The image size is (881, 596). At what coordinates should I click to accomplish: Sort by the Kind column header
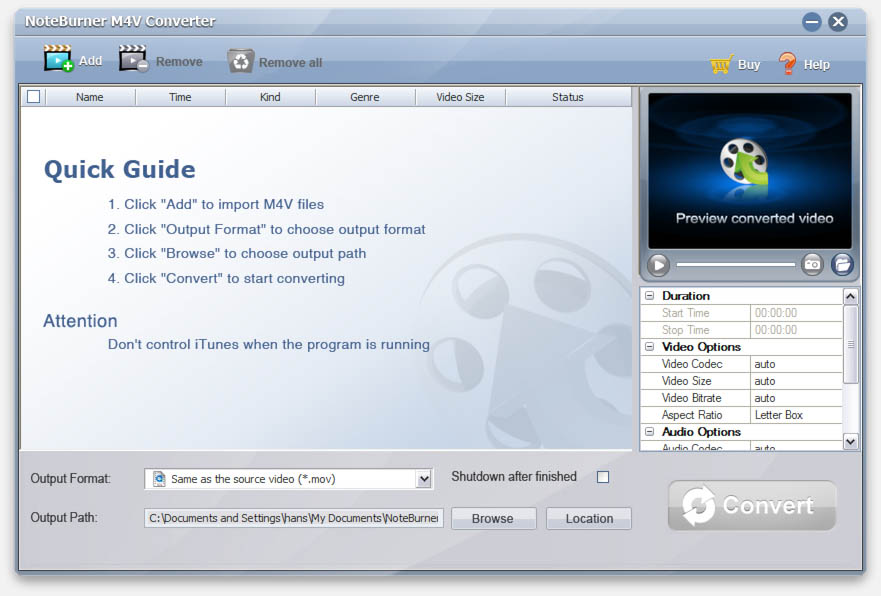pos(270,97)
